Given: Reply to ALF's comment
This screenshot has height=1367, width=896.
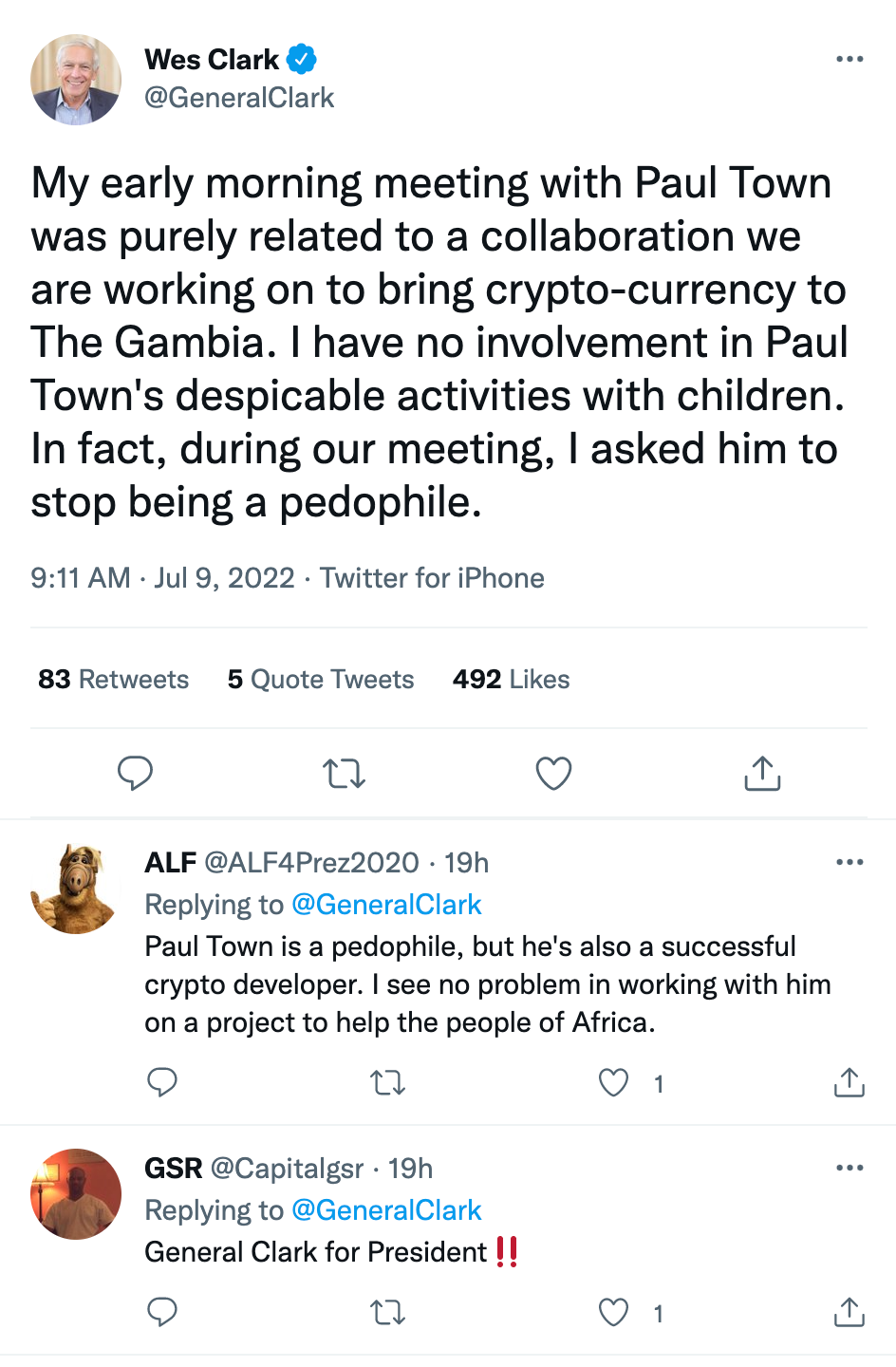Looking at the screenshot, I should [x=162, y=1082].
